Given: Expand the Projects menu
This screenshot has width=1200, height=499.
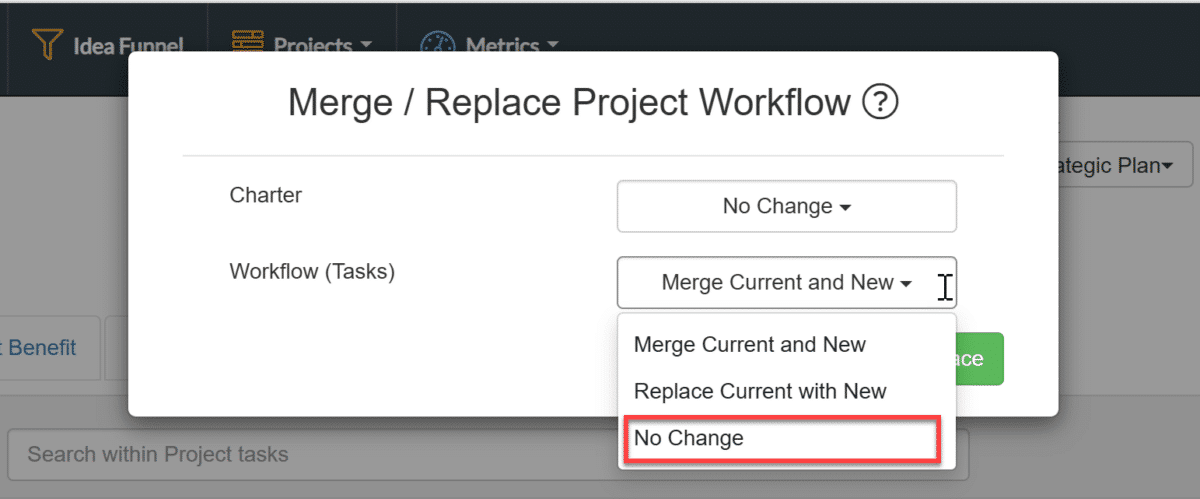Looking at the screenshot, I should 302,45.
